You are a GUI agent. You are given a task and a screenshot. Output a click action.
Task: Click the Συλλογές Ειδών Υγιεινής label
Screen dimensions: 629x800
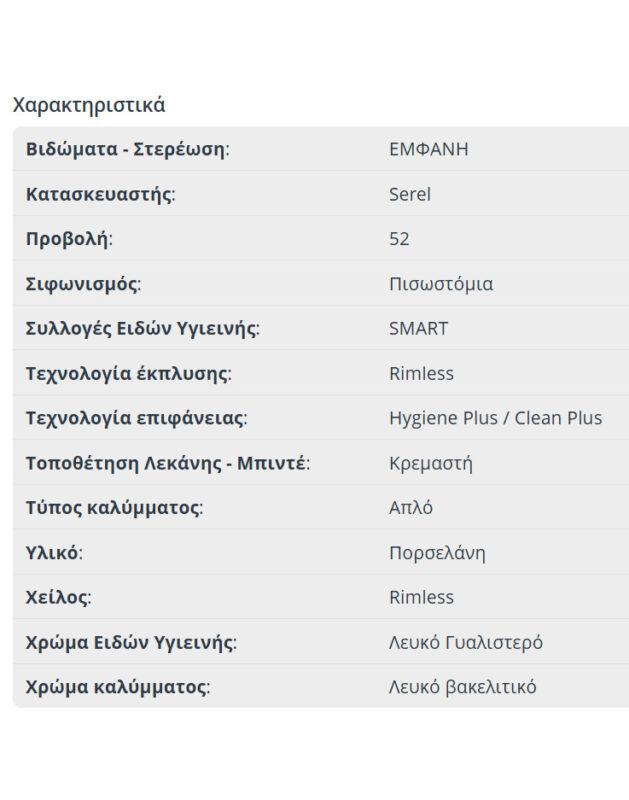tap(142, 328)
